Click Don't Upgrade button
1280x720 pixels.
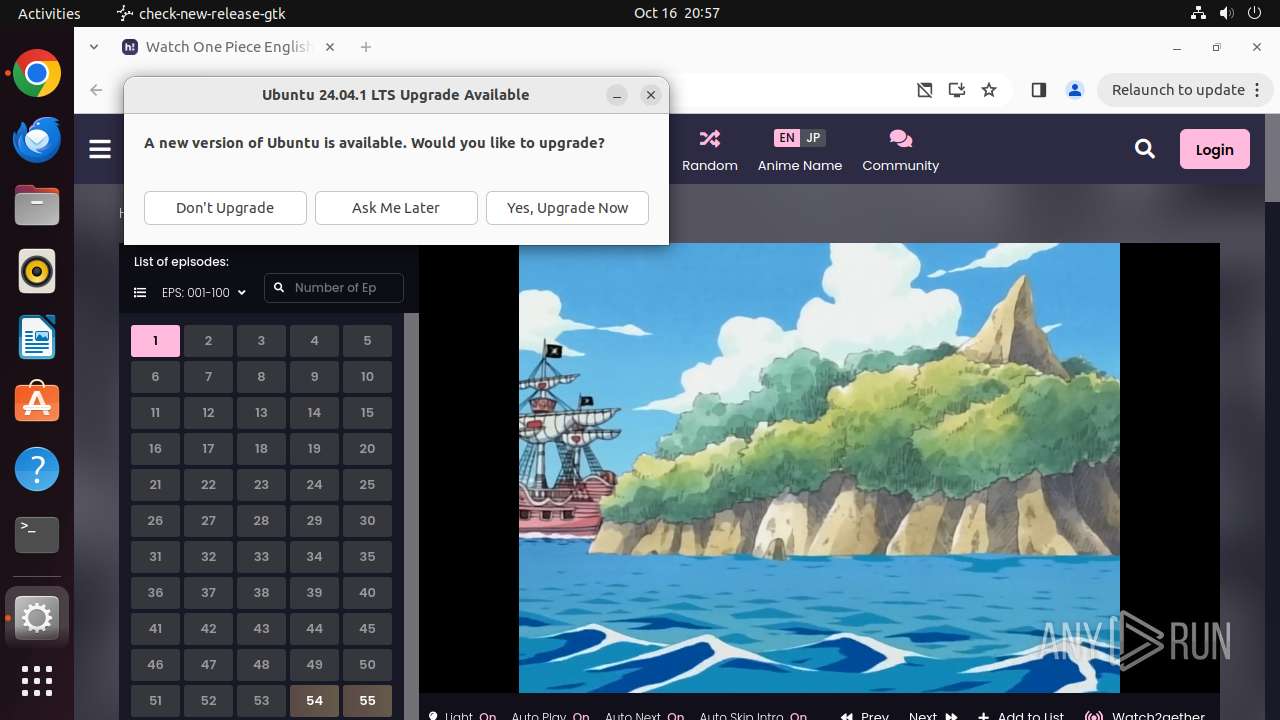225,208
